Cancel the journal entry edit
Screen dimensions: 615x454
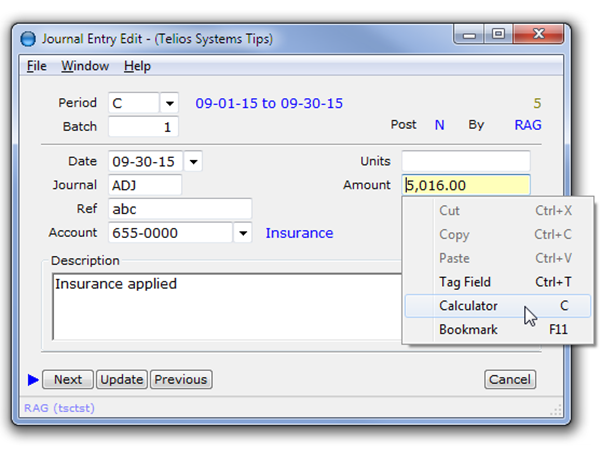[x=510, y=379]
